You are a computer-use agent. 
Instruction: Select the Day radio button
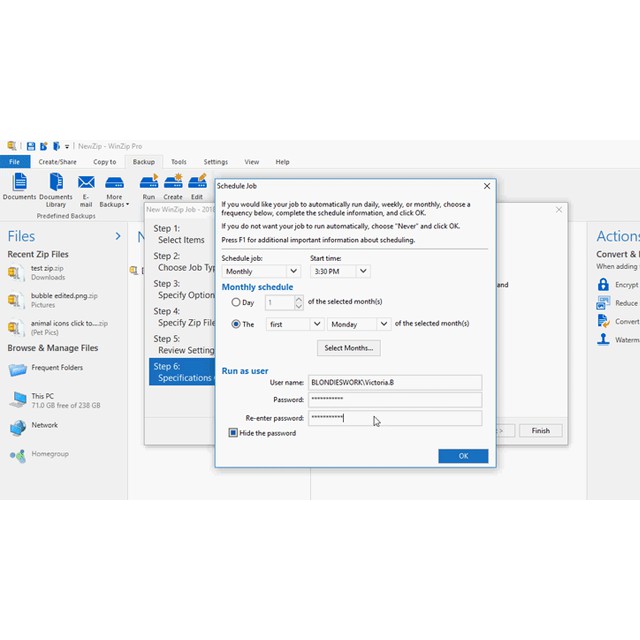(236, 302)
